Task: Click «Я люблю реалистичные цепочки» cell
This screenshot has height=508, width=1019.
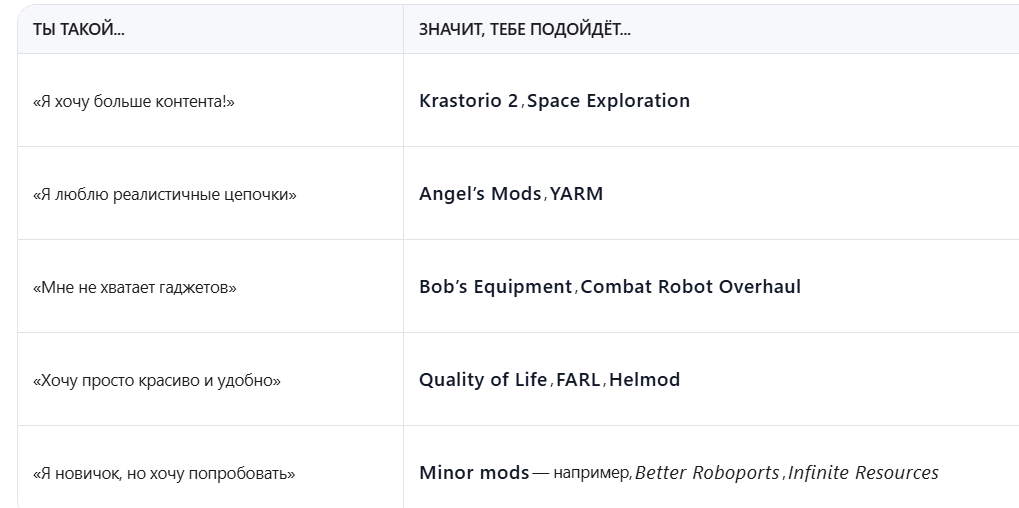Action: [165, 195]
